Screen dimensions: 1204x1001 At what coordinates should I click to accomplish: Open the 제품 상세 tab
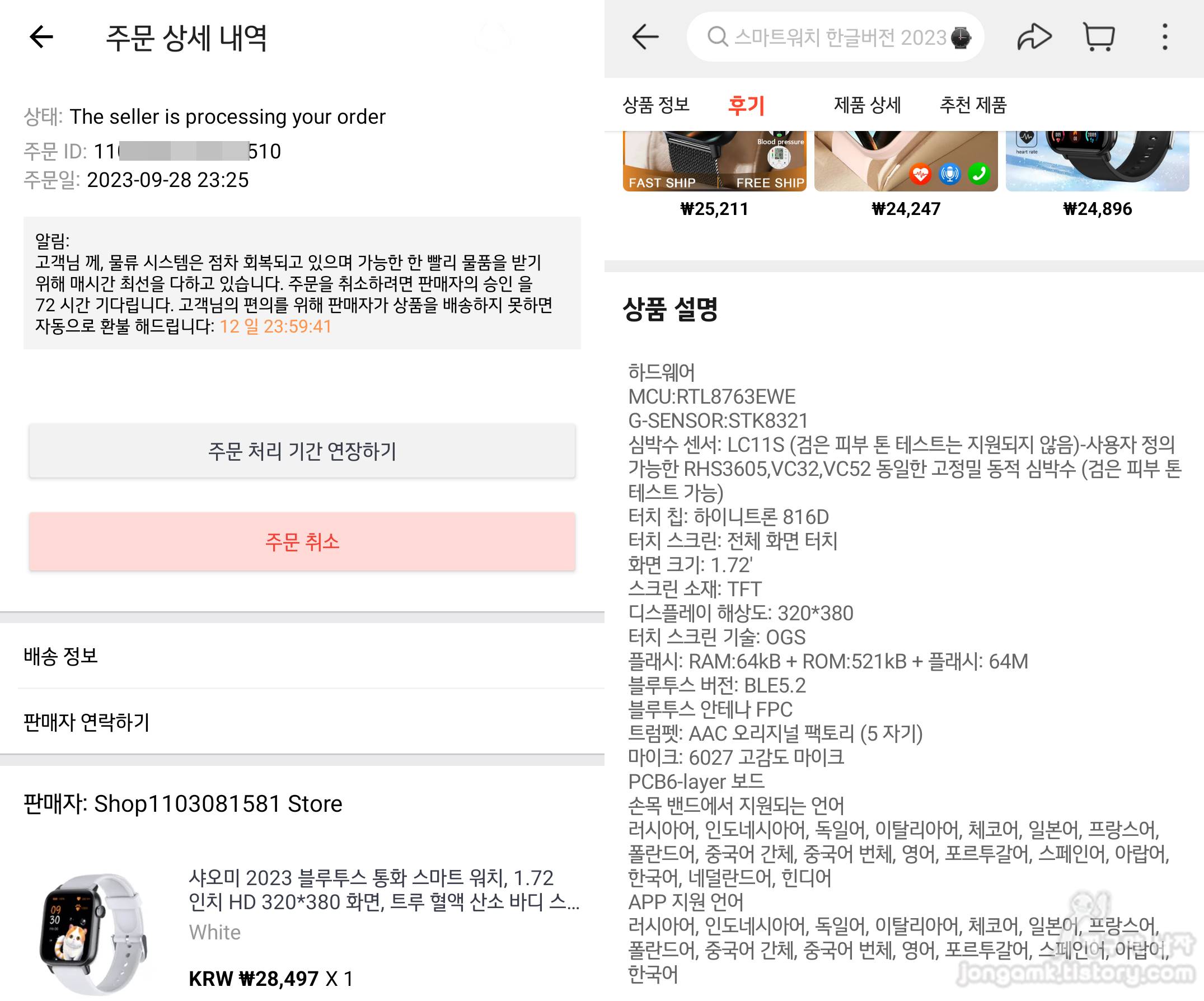pos(867,105)
